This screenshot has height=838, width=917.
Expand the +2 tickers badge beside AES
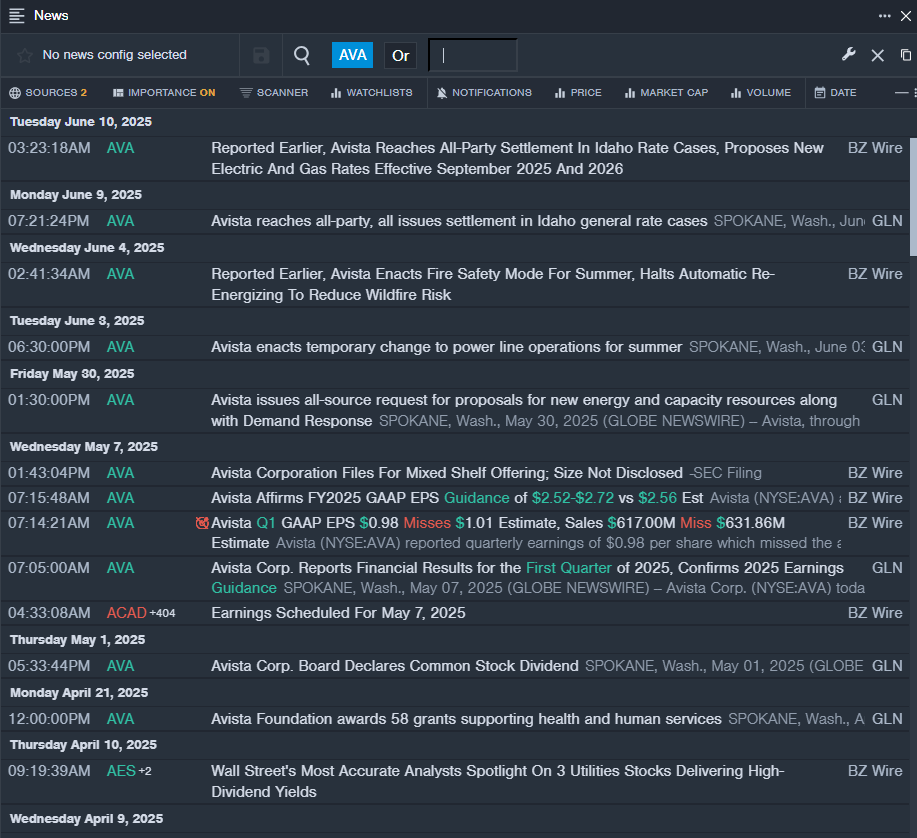[145, 771]
